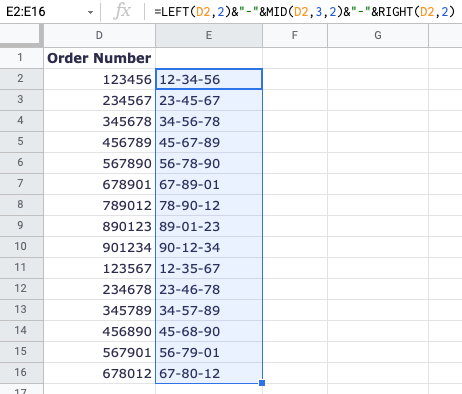
Task: Select column G header
Action: tap(378, 35)
